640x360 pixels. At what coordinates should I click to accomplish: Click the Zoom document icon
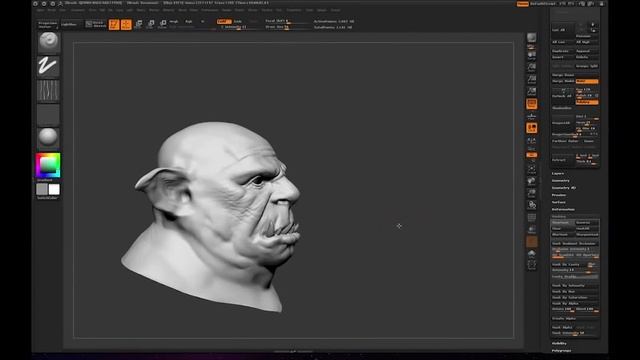tap(531, 67)
